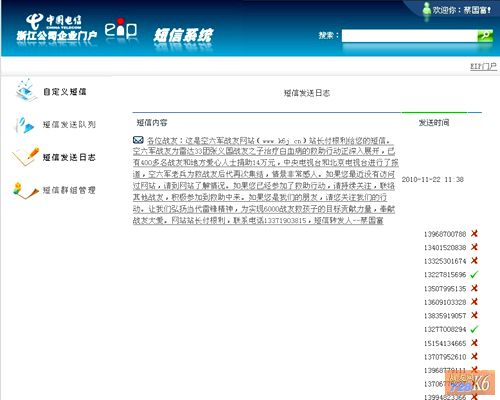
Task: Select phone number 13835919057
Action: tap(445, 316)
